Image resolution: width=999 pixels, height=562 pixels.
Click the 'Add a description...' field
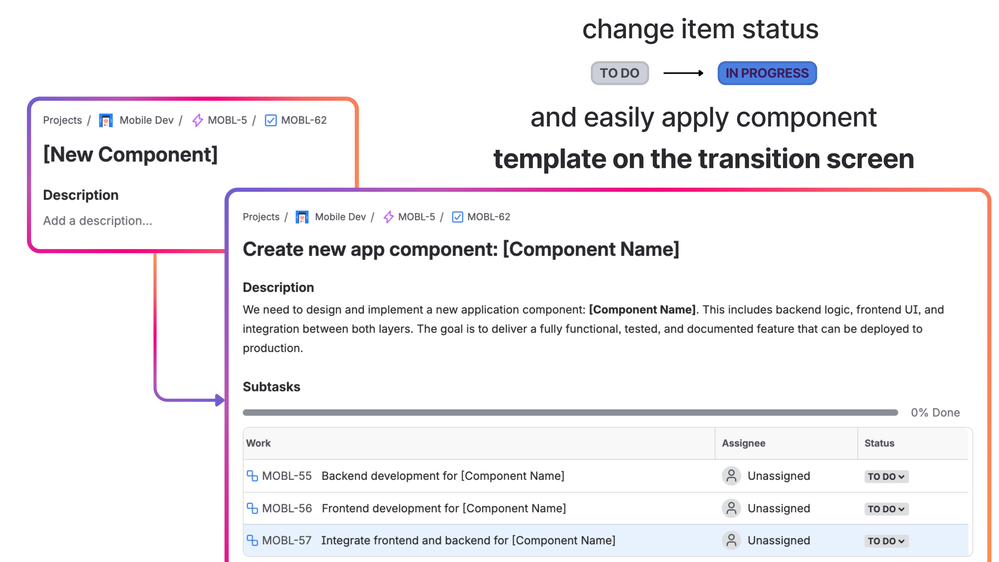tap(98, 221)
